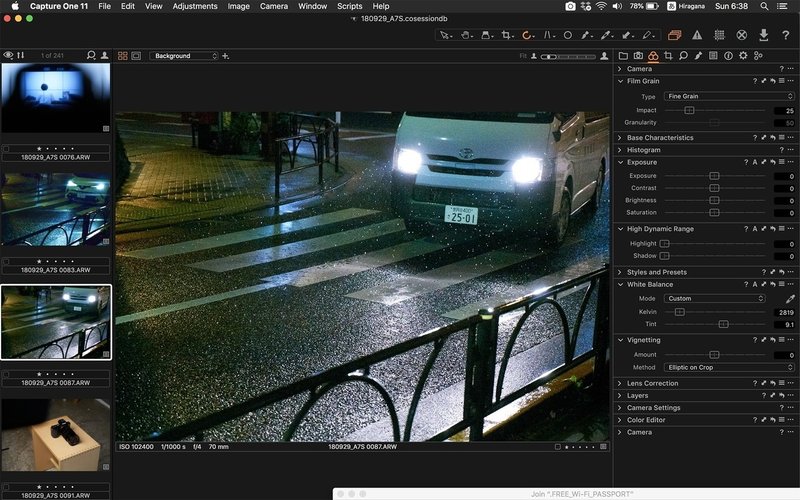Screen dimensions: 800x500
Task: Open the Color three-circles tool tab
Action: [653, 56]
